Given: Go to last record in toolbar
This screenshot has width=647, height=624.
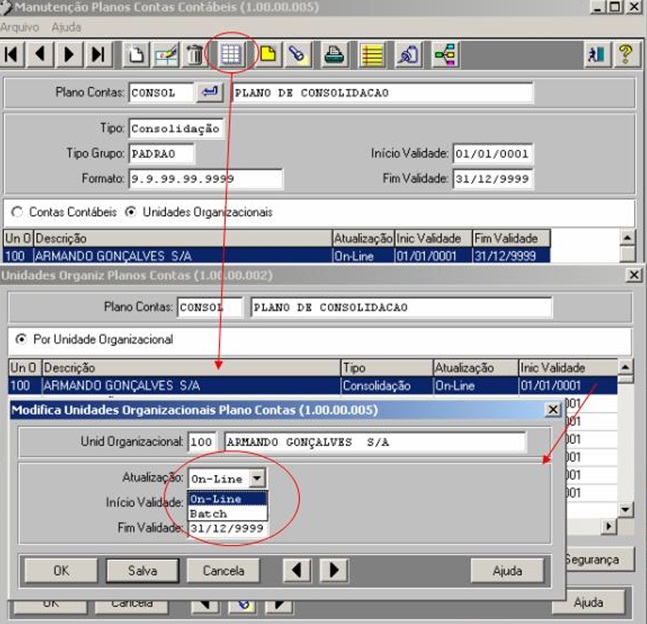Looking at the screenshot, I should pos(98,54).
